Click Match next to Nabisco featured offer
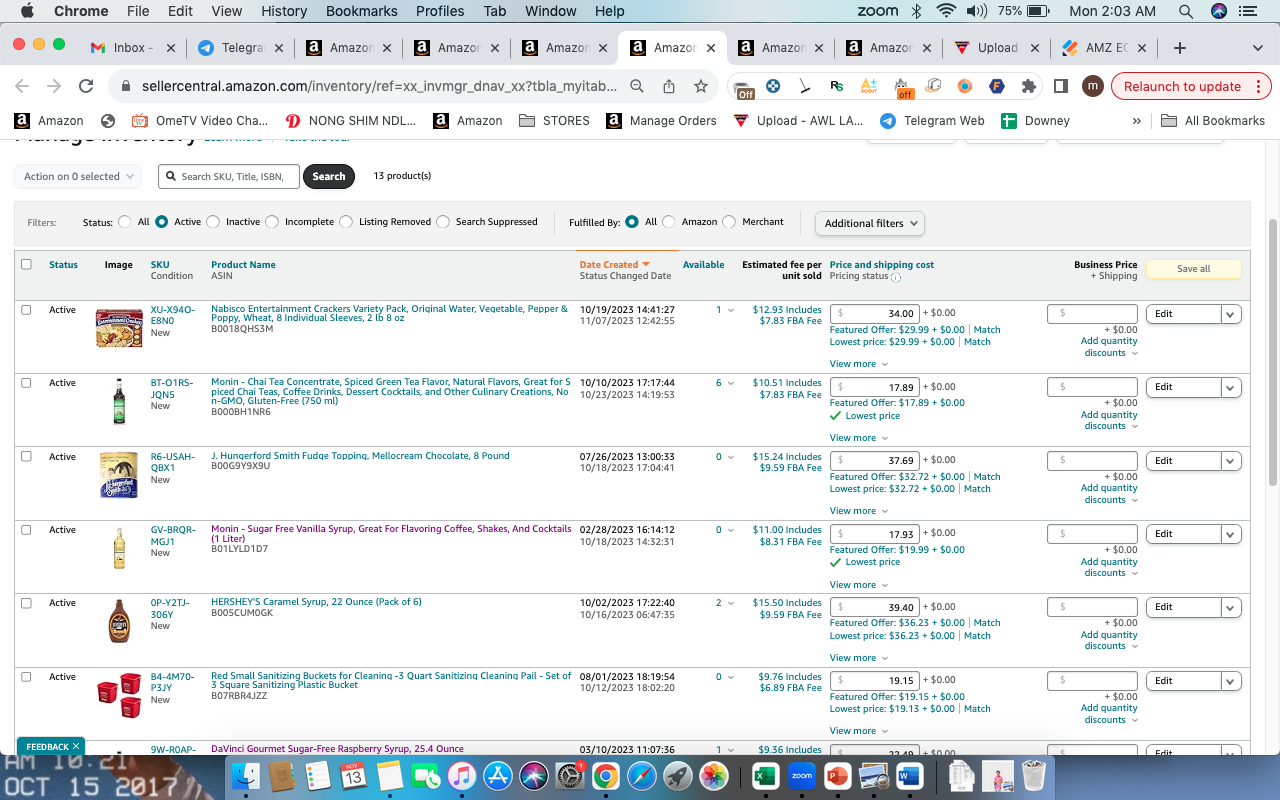This screenshot has height=800, width=1280. (987, 330)
